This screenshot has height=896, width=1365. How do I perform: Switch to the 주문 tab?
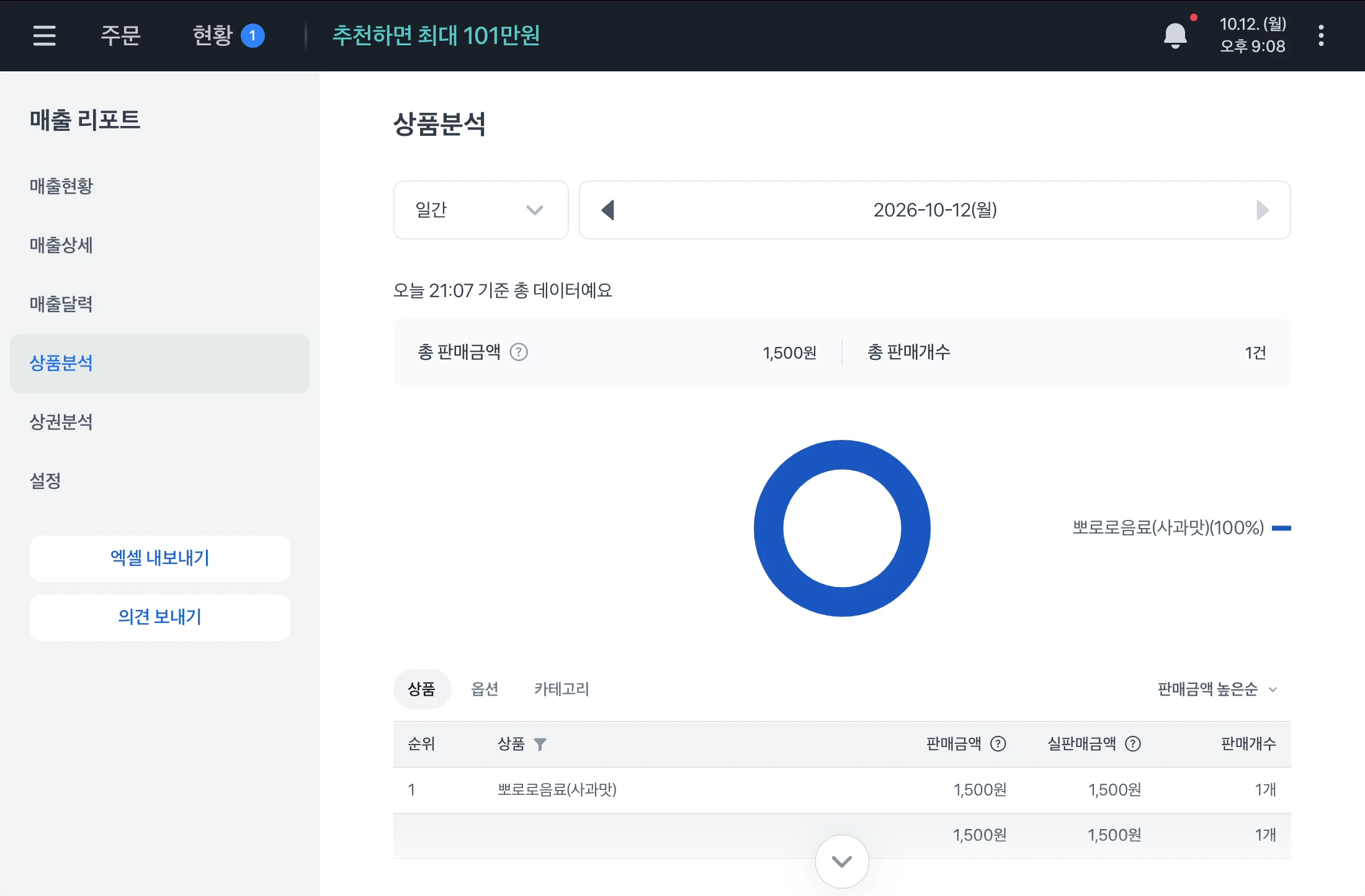coord(120,35)
